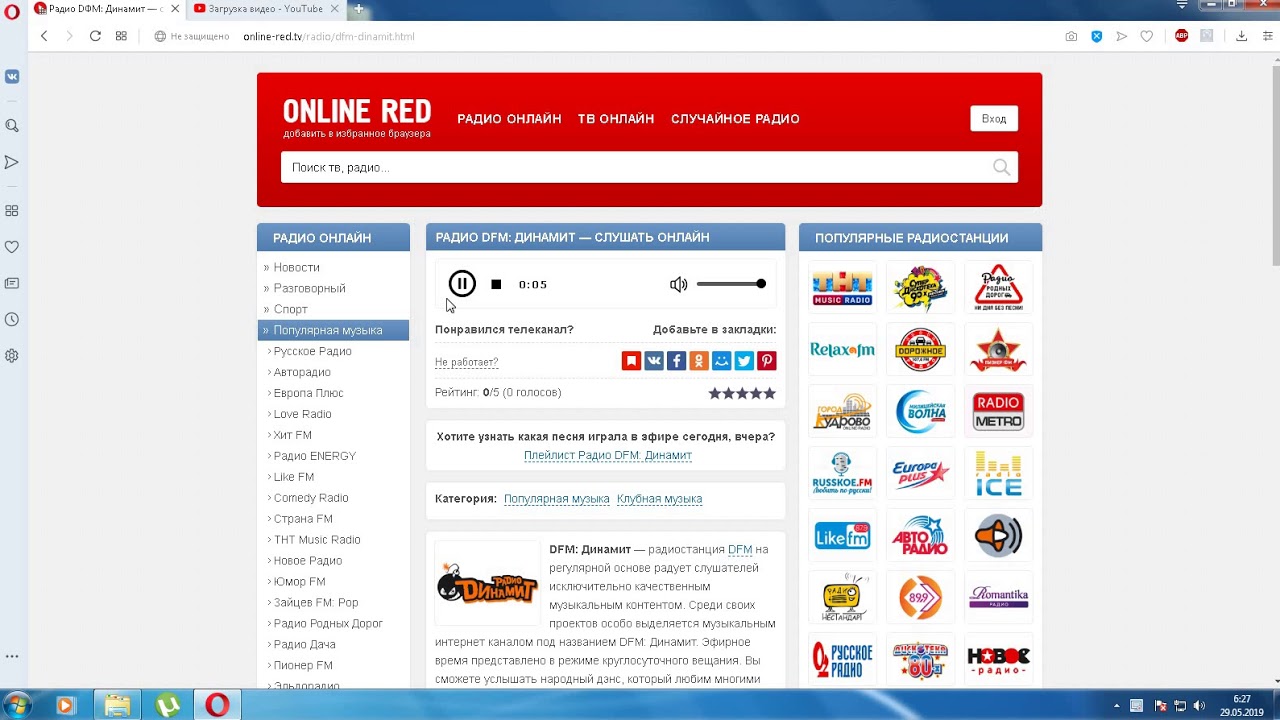1280x720 pixels.
Task: Open the Плейлист Радио DFM: Динамит link
Action: coord(608,455)
